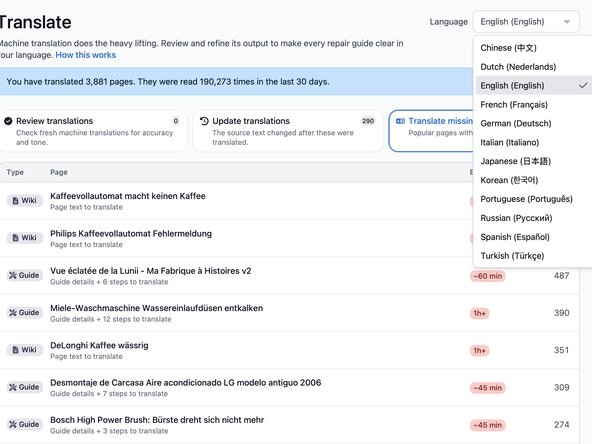Click the 1h+ badge in DeLonghi row

[479, 351]
